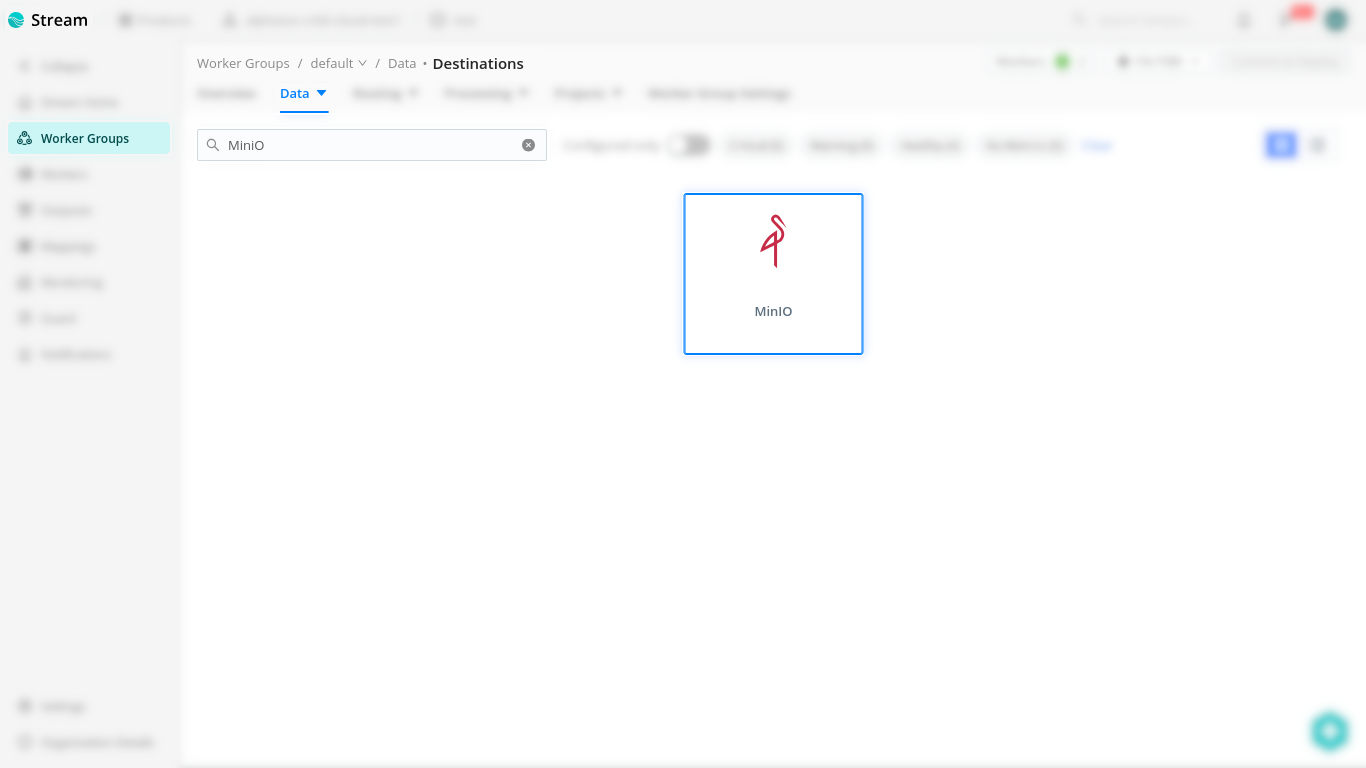Select the MinIO flamingo logo
The height and width of the screenshot is (768, 1366).
pos(773,241)
